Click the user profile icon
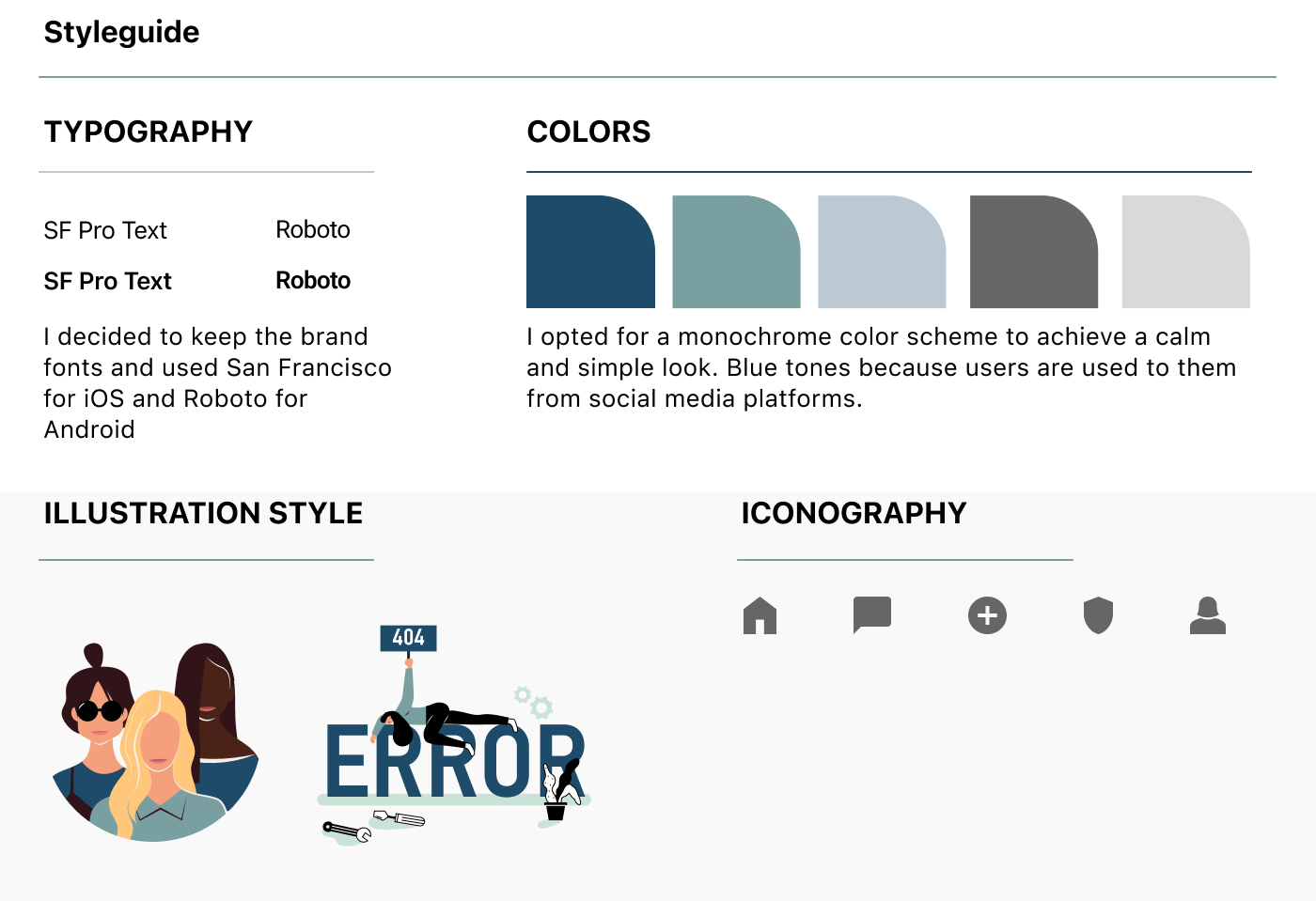The width and height of the screenshot is (1316, 901). click(x=1207, y=615)
